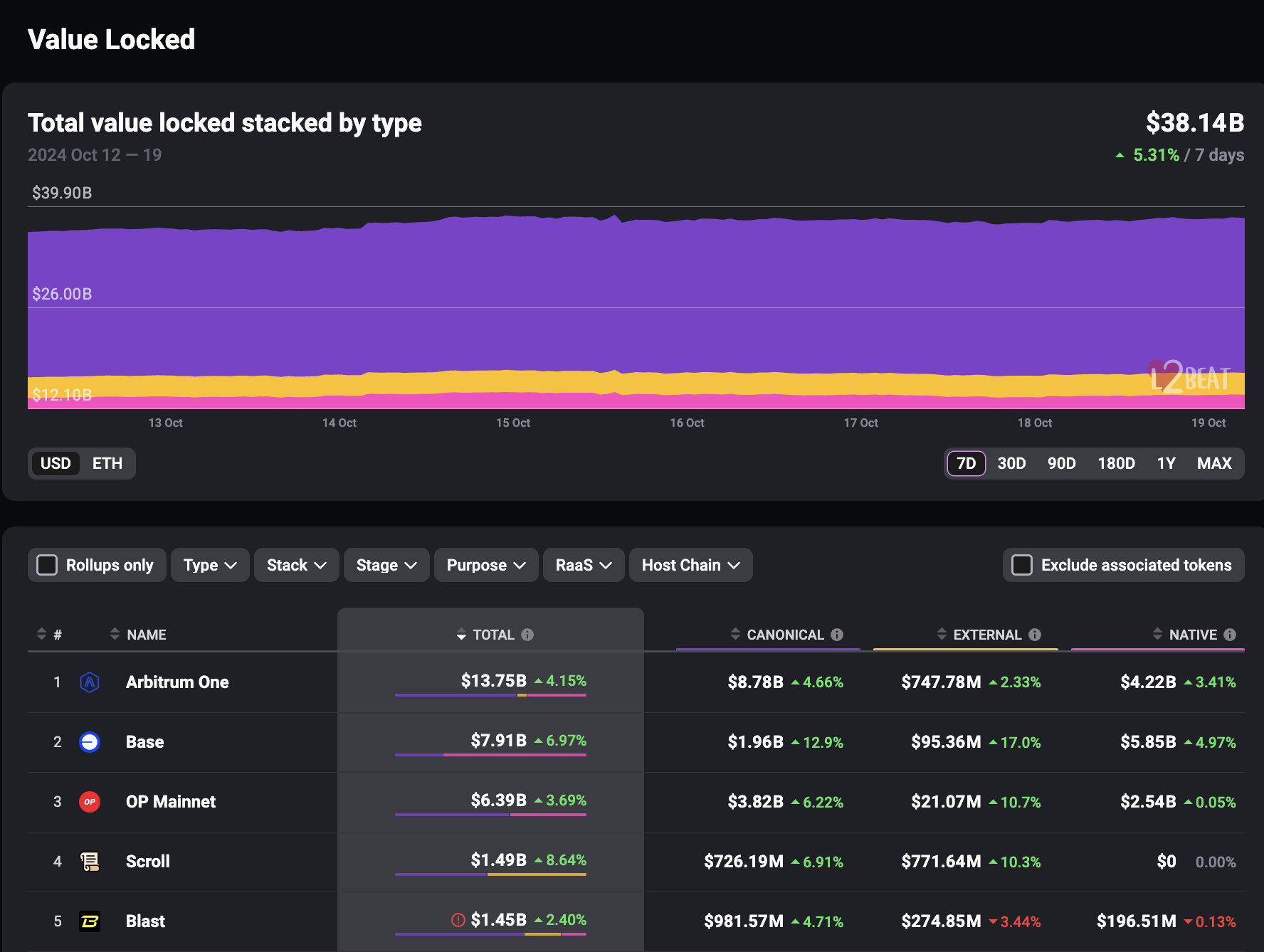1264x952 pixels.
Task: Open the Arbitrum One project link
Action: point(177,682)
